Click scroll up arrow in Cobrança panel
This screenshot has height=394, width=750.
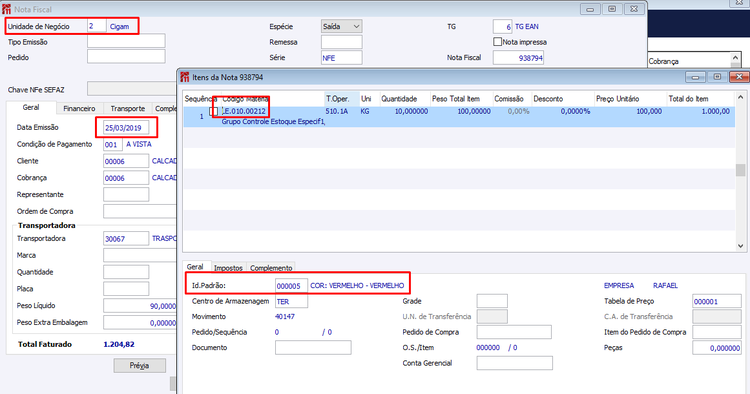(736, 58)
